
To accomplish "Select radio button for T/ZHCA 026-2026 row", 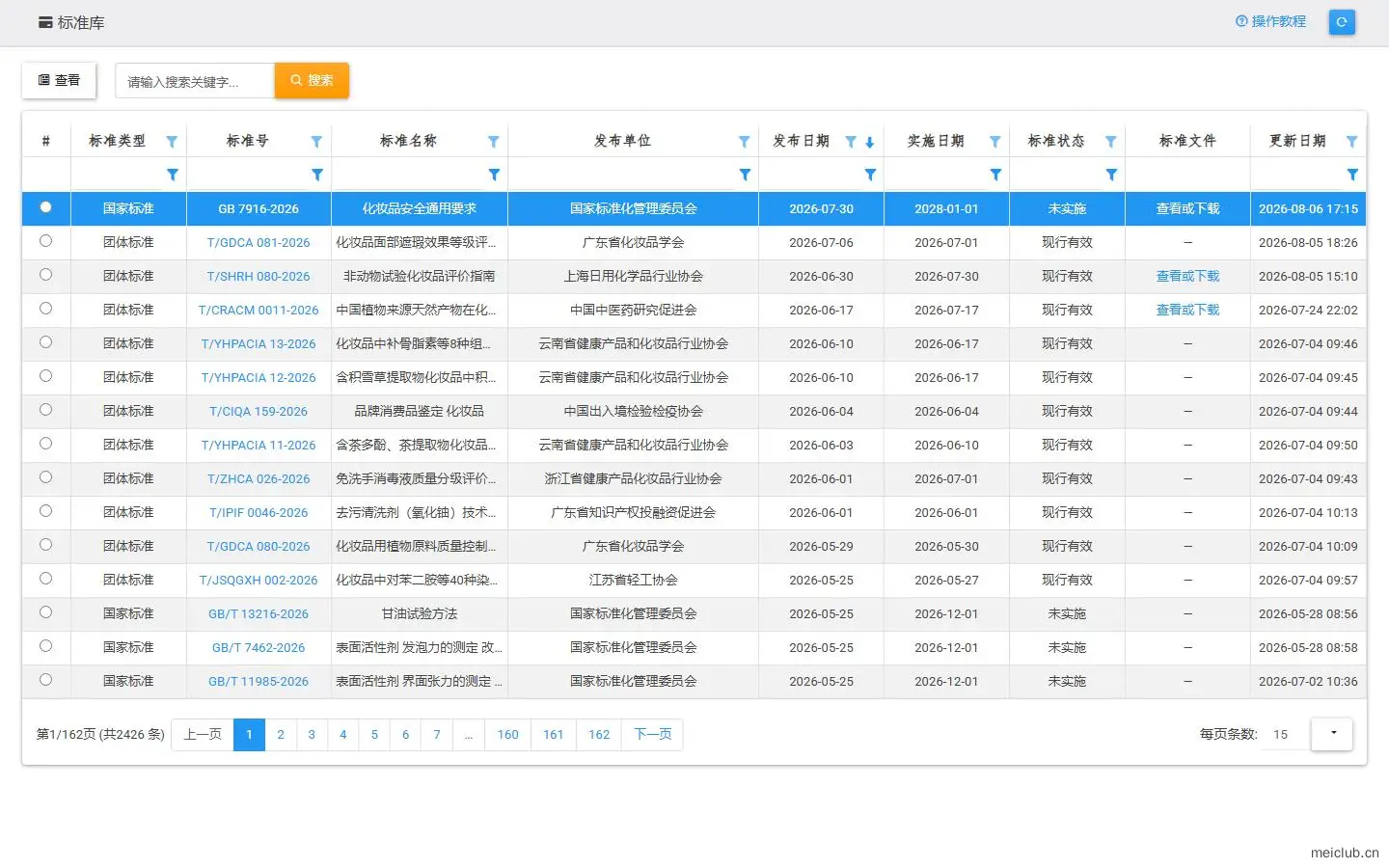I will 45,477.
